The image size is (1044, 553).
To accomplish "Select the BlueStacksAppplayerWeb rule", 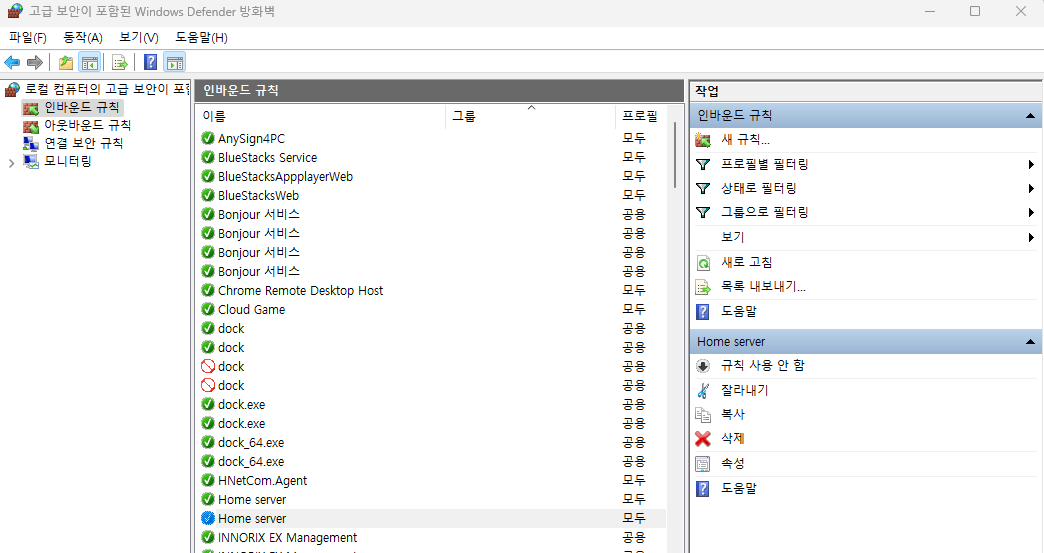I will (x=285, y=176).
